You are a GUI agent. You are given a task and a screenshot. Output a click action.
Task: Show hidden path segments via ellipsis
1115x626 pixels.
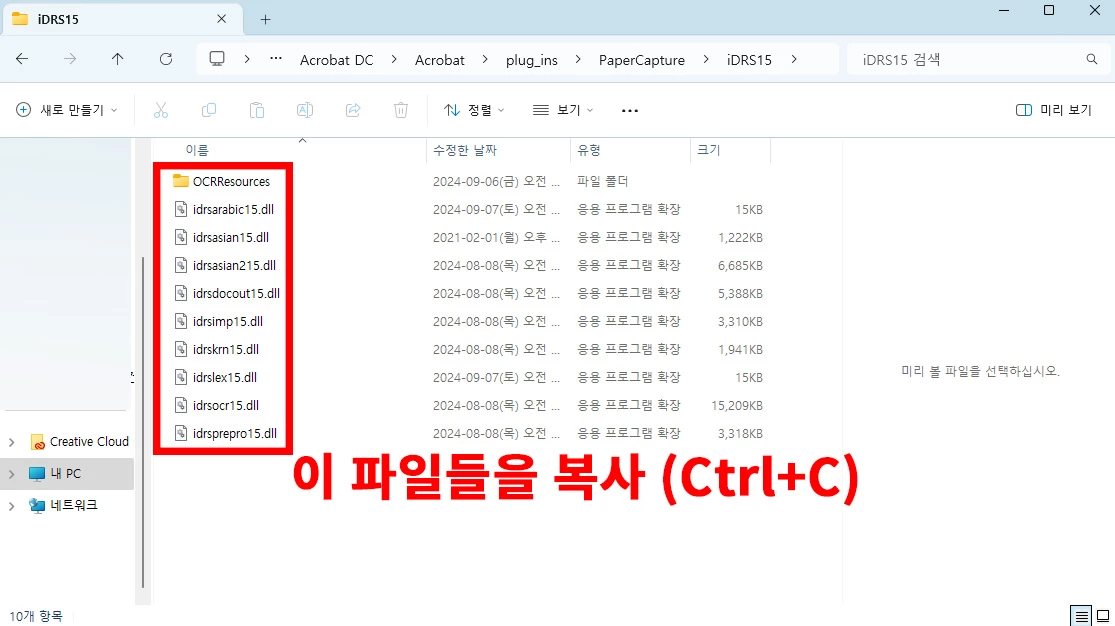[276, 59]
